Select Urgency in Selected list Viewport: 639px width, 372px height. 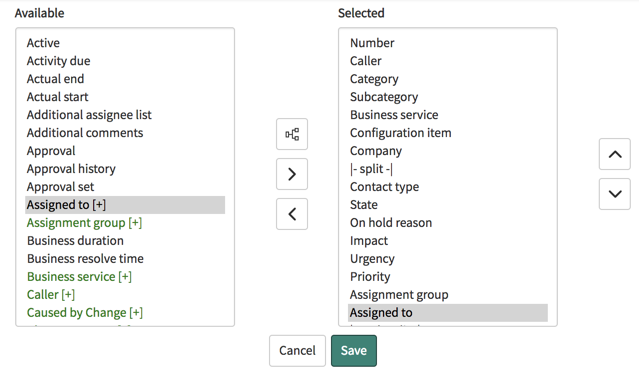448,258
